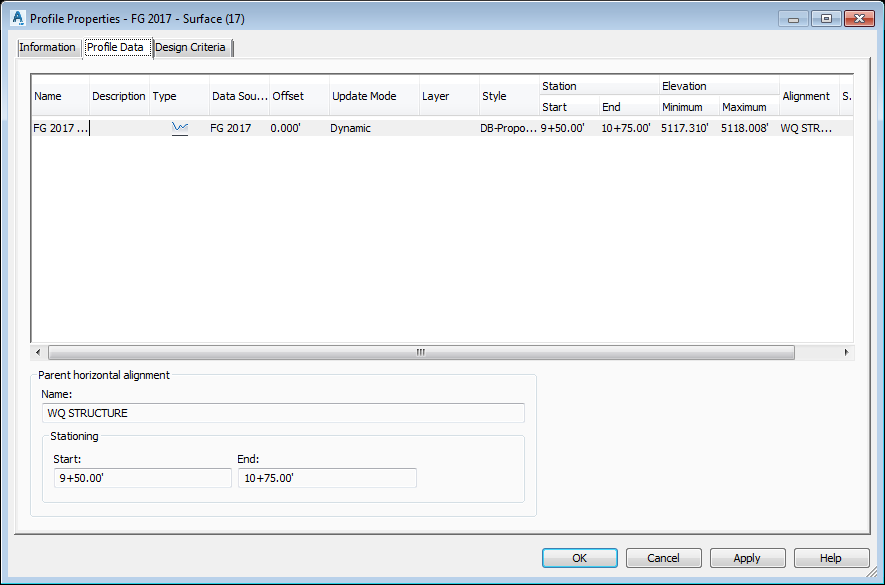Click the horizontal scrollbar thumb
885x585 pixels.
click(420, 352)
